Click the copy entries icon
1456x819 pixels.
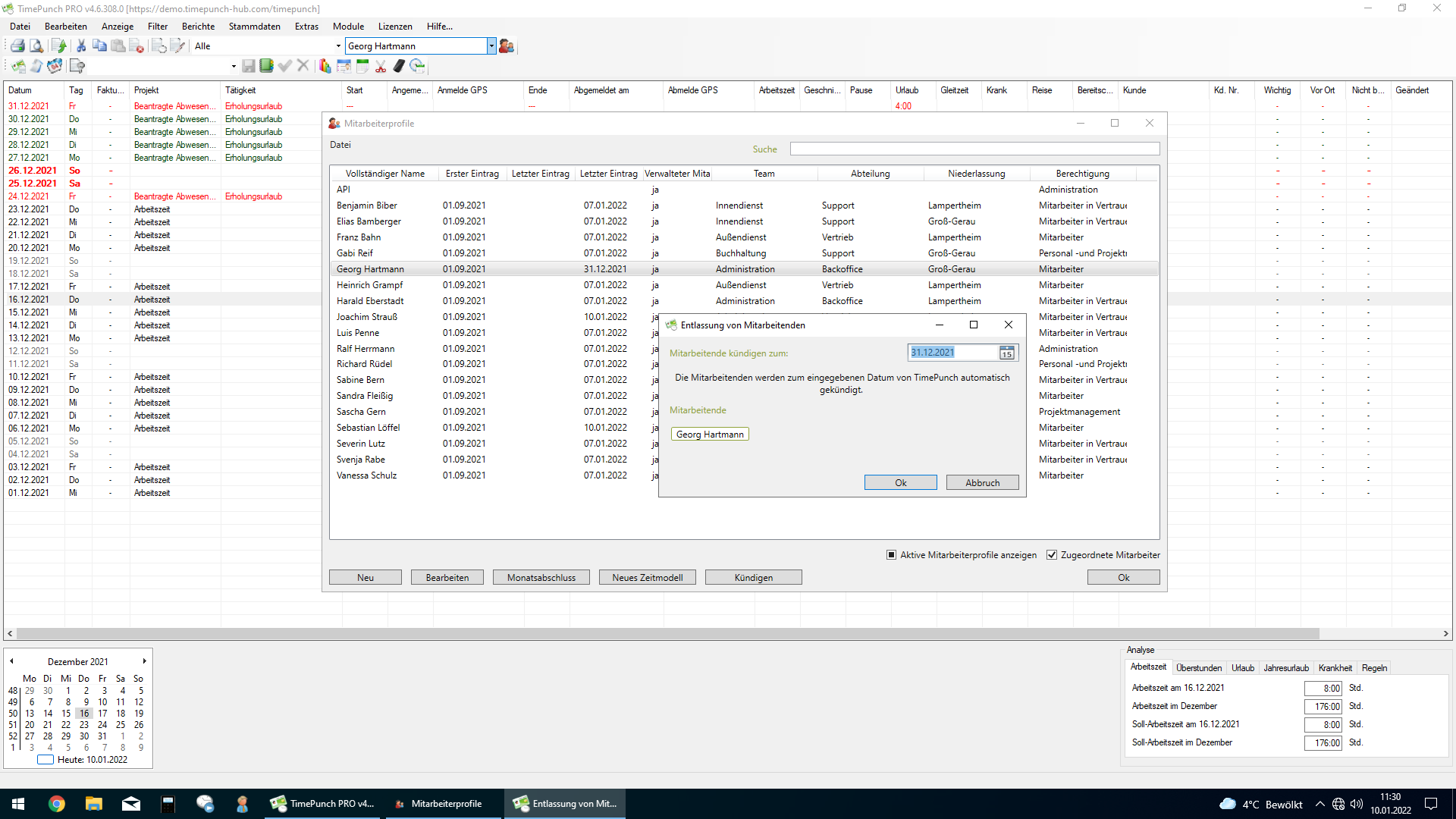[x=99, y=46]
